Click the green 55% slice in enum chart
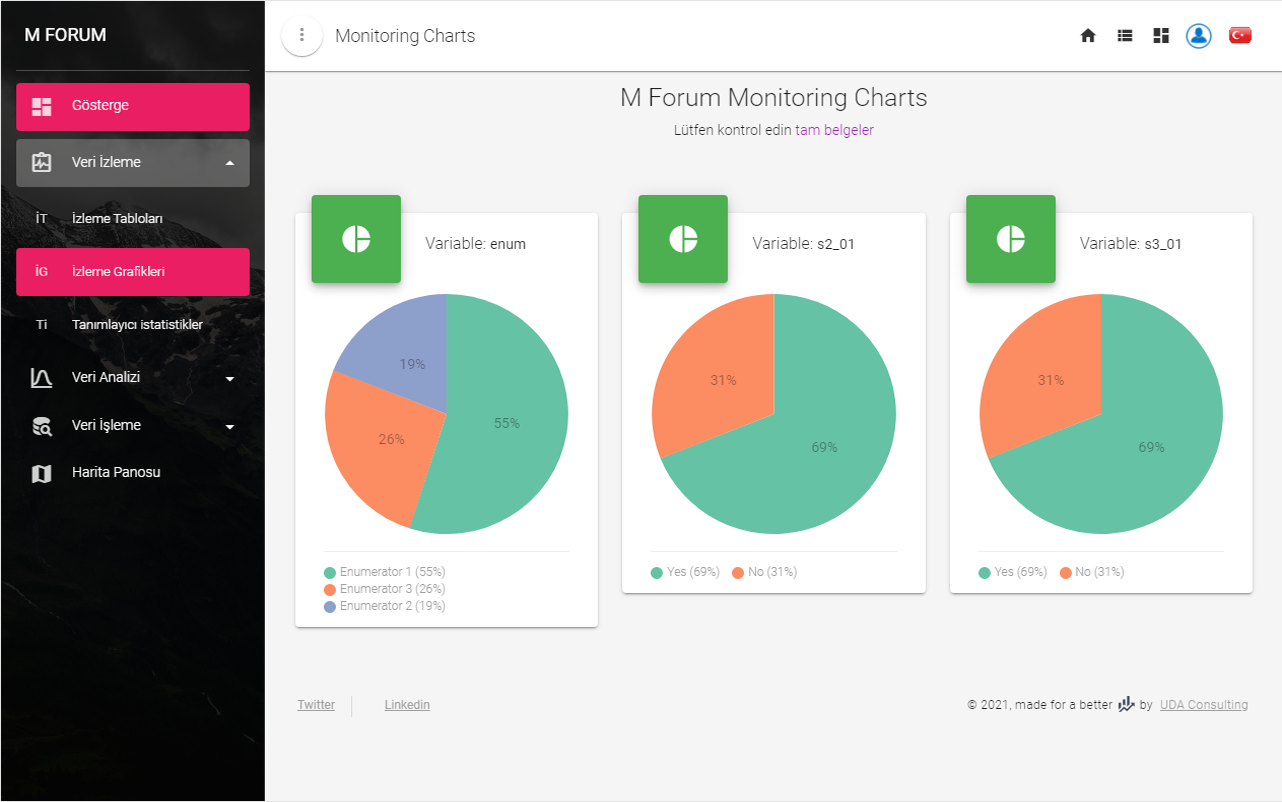The height and width of the screenshot is (802, 1282). 507,423
